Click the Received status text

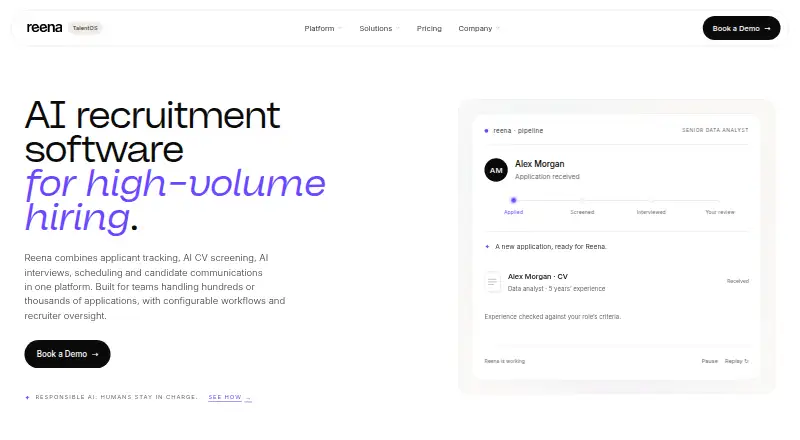[x=738, y=281]
